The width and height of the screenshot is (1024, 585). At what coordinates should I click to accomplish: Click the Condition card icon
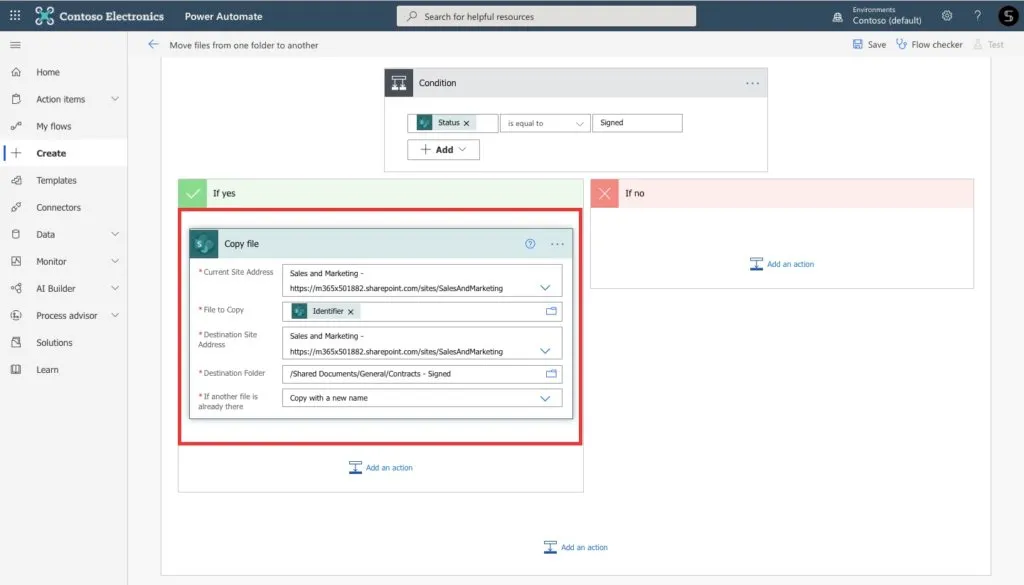[x=399, y=83]
